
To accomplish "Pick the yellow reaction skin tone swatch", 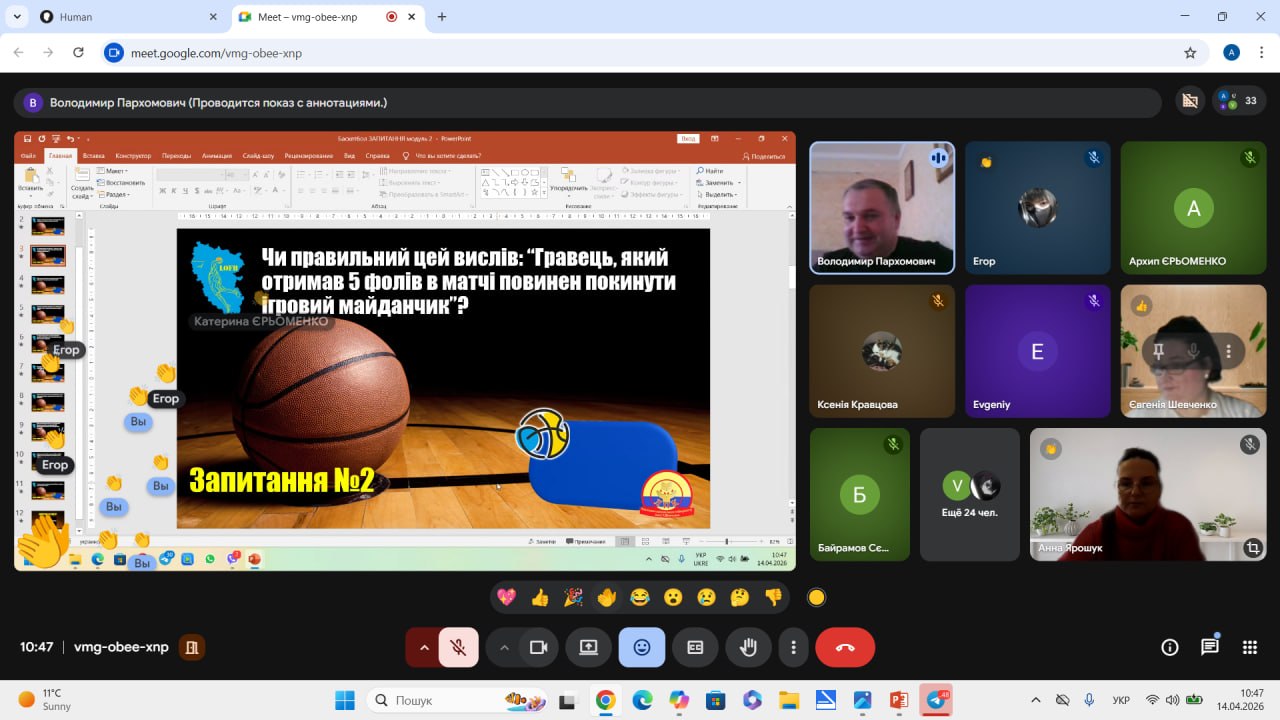I will coord(816,598).
